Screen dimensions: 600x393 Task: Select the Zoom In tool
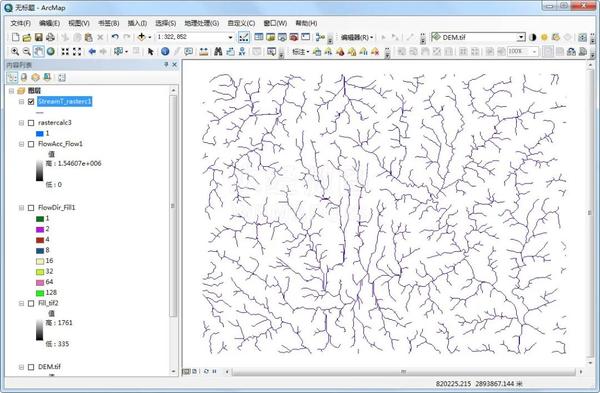(15, 51)
